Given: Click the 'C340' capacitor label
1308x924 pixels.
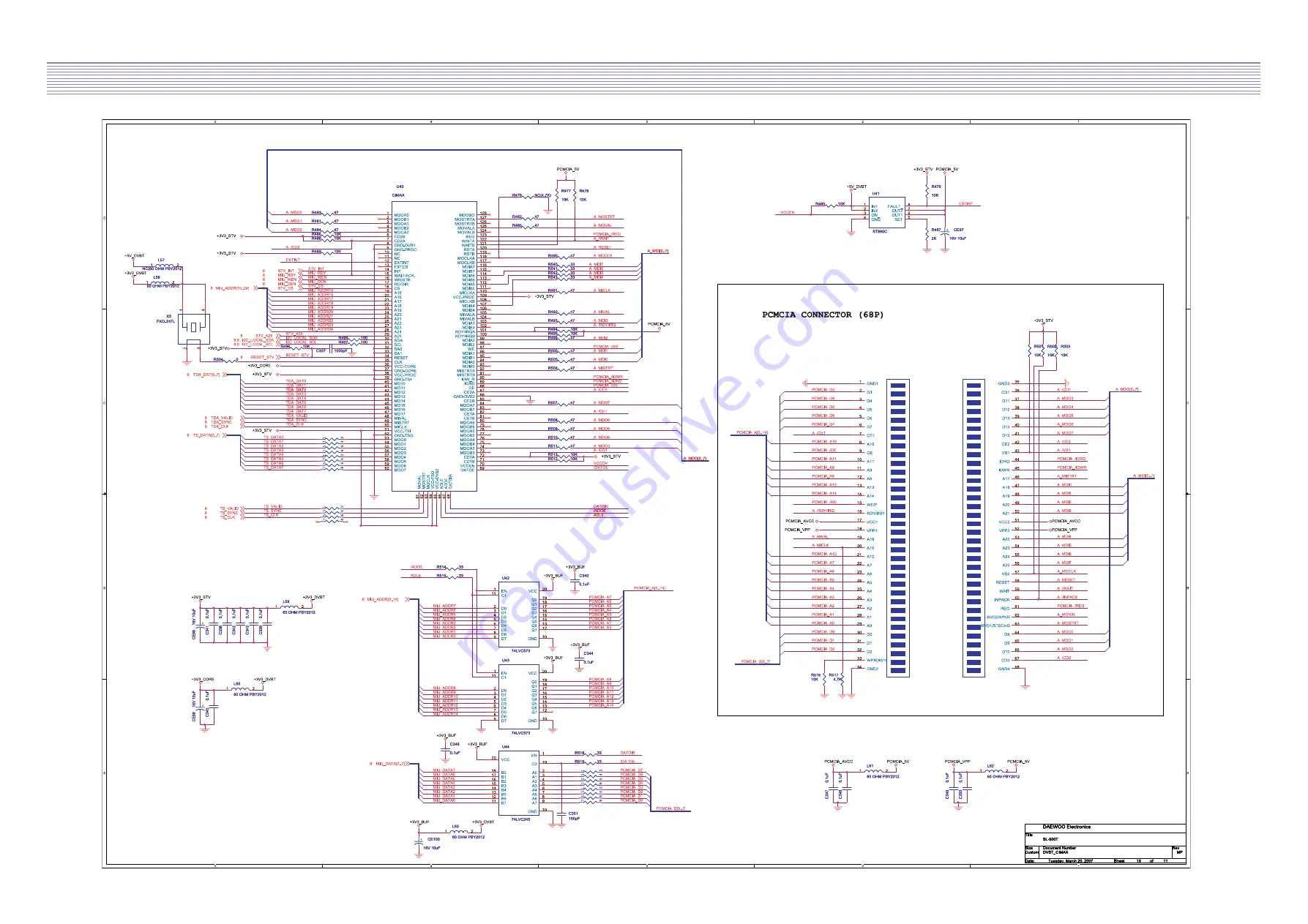Looking at the screenshot, I should [x=584, y=576].
